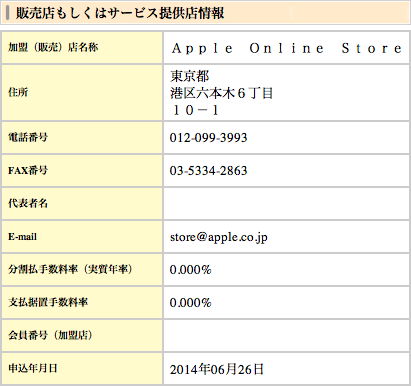Select the 0.000% value for 分割払手数料率
Image resolution: width=411 pixels, height=386 pixels.
click(191, 269)
